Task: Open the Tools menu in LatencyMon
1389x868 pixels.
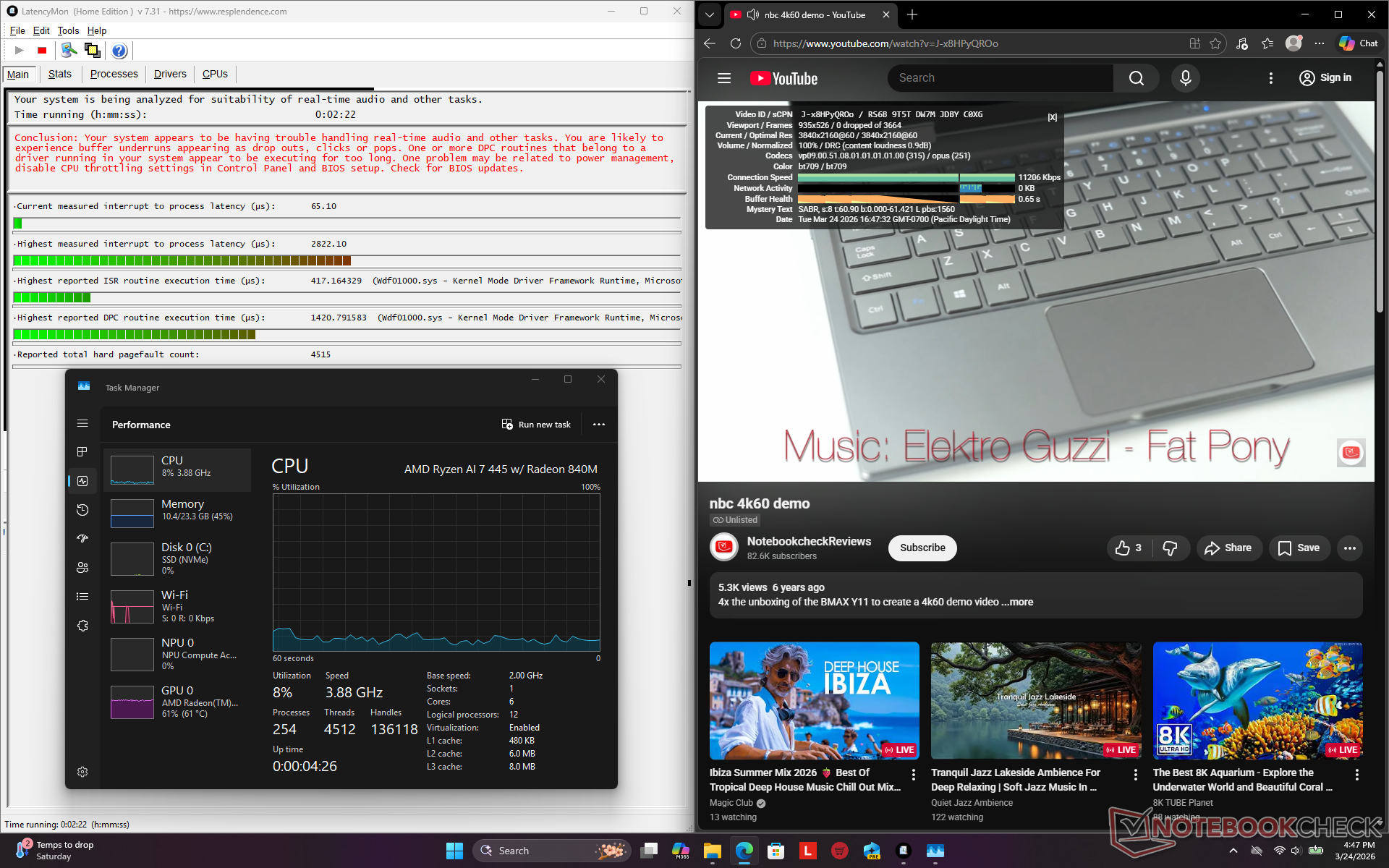Action: (68, 30)
